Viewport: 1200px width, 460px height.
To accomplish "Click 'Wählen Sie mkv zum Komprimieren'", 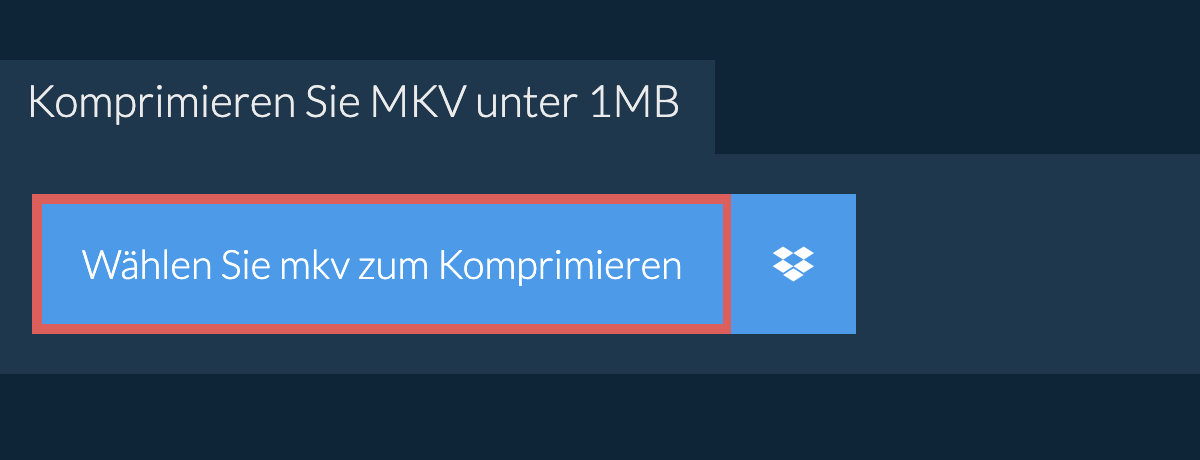I will click(382, 264).
